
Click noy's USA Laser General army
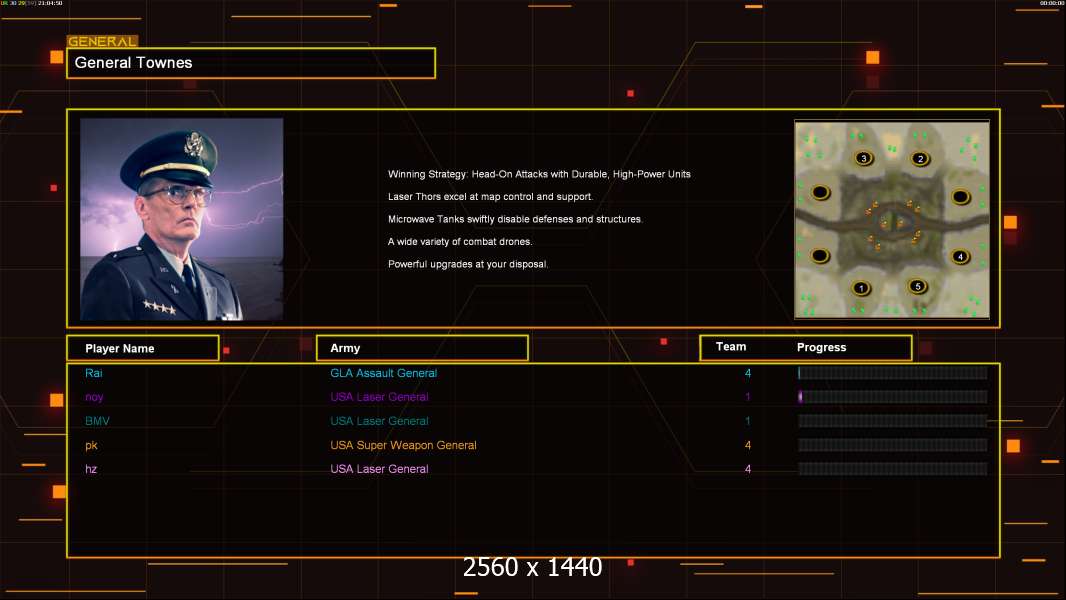[379, 397]
